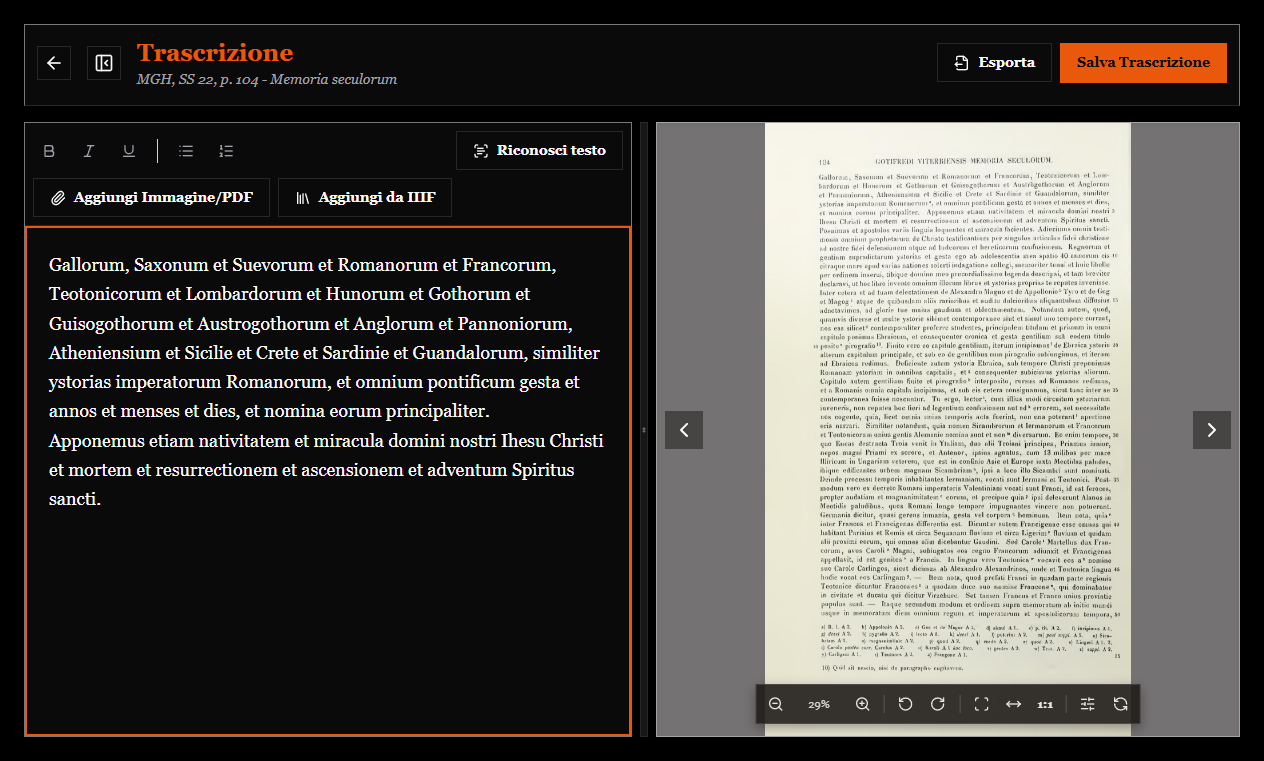Click Salva Trascrizione button

pyautogui.click(x=1143, y=62)
